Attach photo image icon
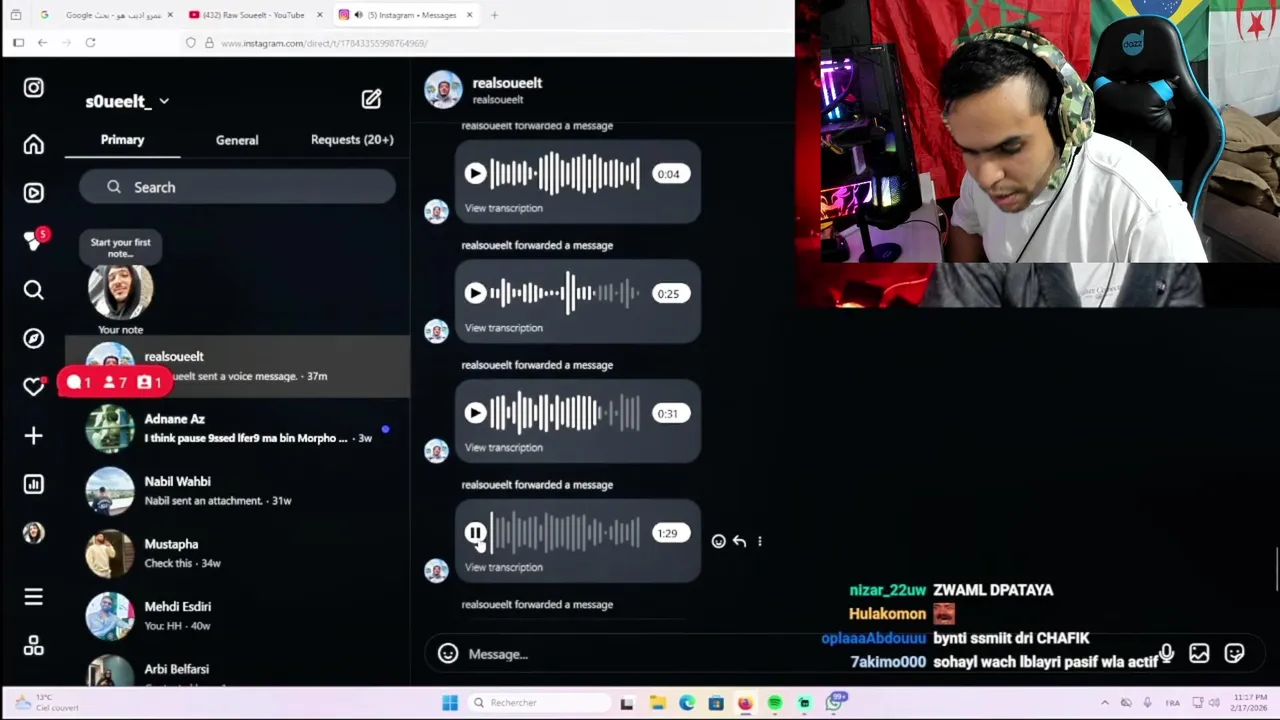This screenshot has height=720, width=1280. pos(1199,654)
